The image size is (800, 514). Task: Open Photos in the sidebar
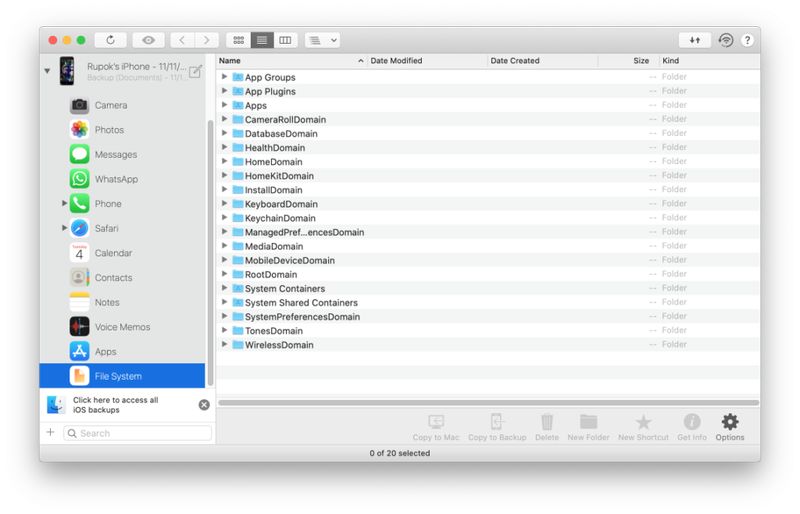pyautogui.click(x=122, y=130)
